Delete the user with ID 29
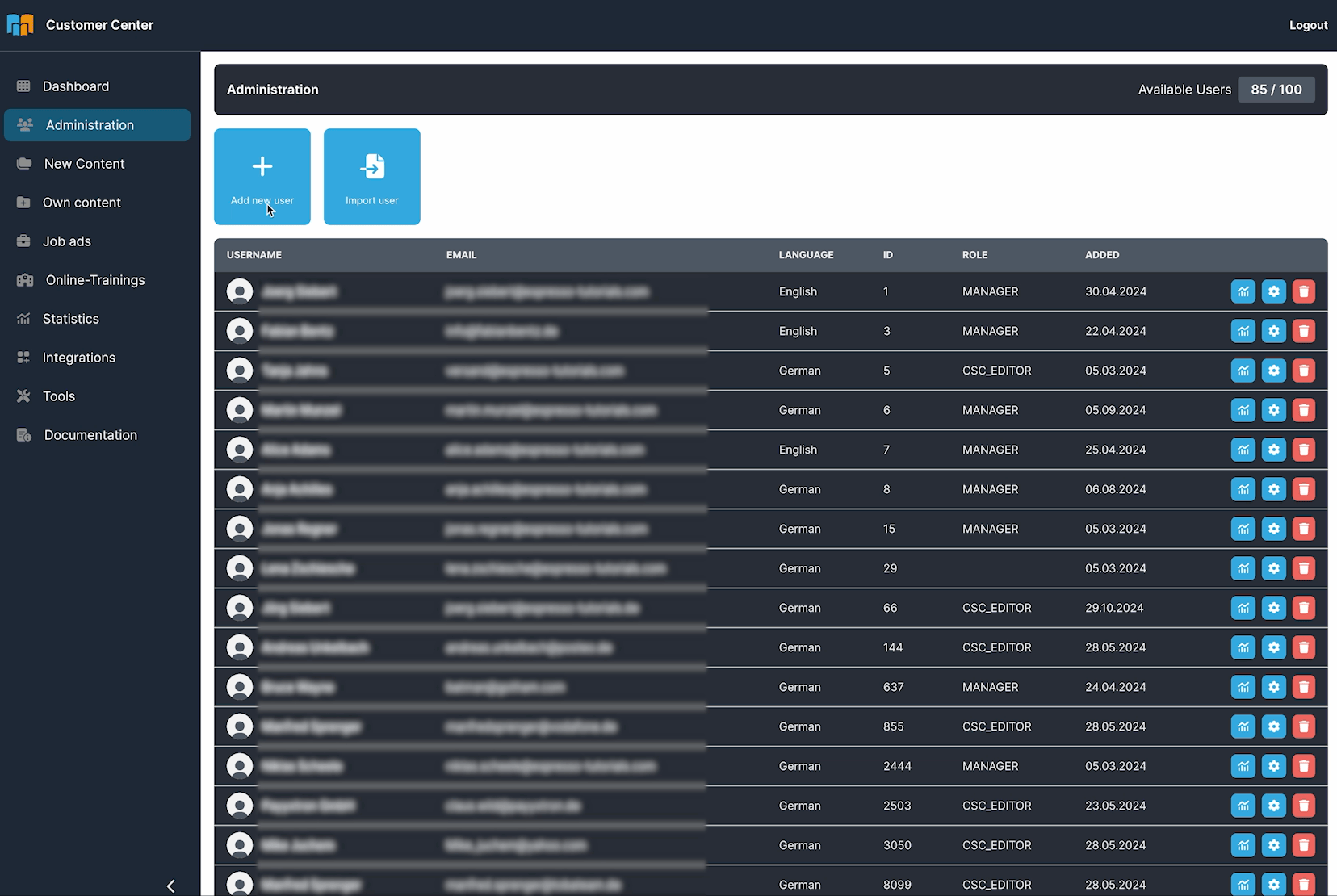Viewport: 1337px width, 896px height. pyautogui.click(x=1303, y=568)
